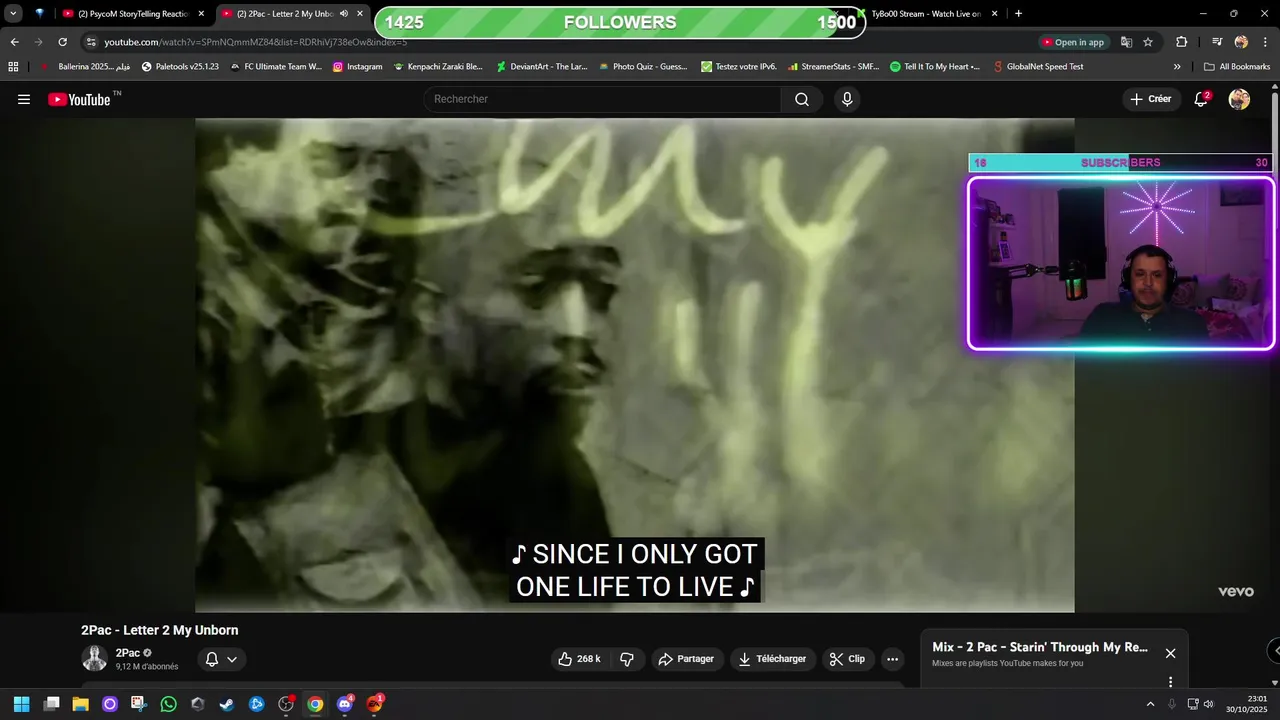Open the Chrome three-dot menu
The height and width of the screenshot is (720, 1280).
(x=1263, y=42)
